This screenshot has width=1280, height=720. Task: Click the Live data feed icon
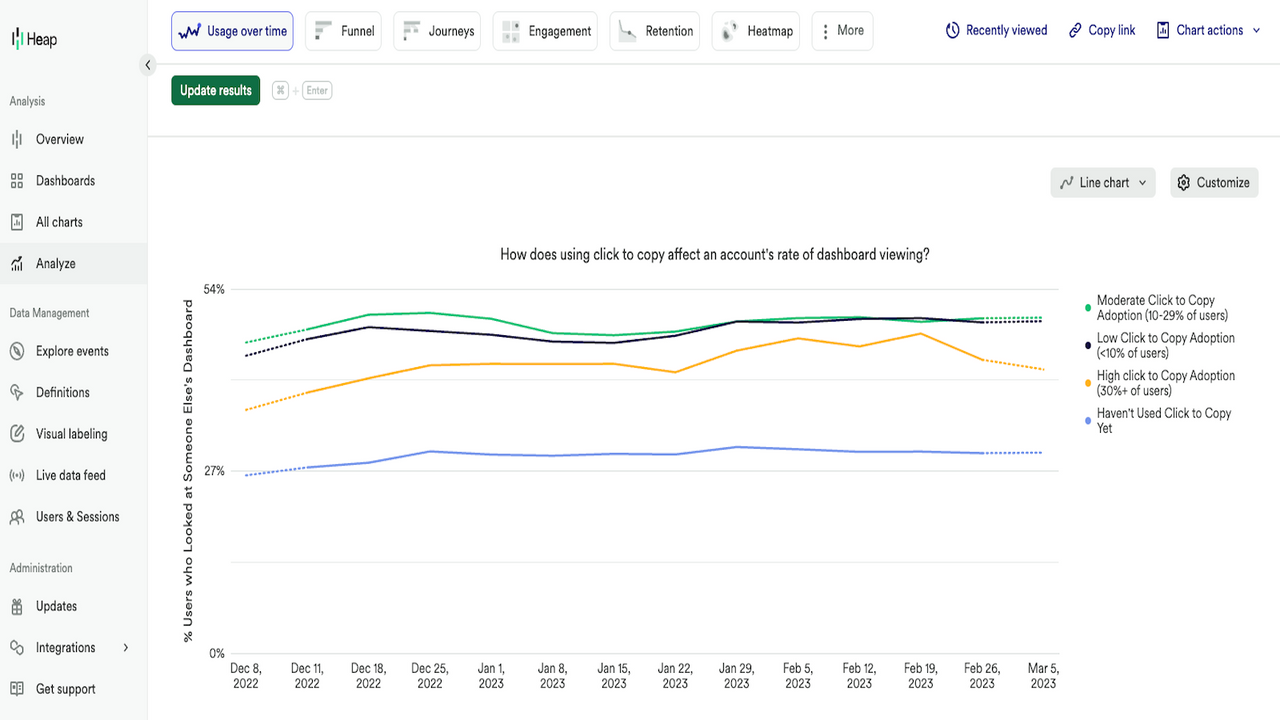(17, 475)
